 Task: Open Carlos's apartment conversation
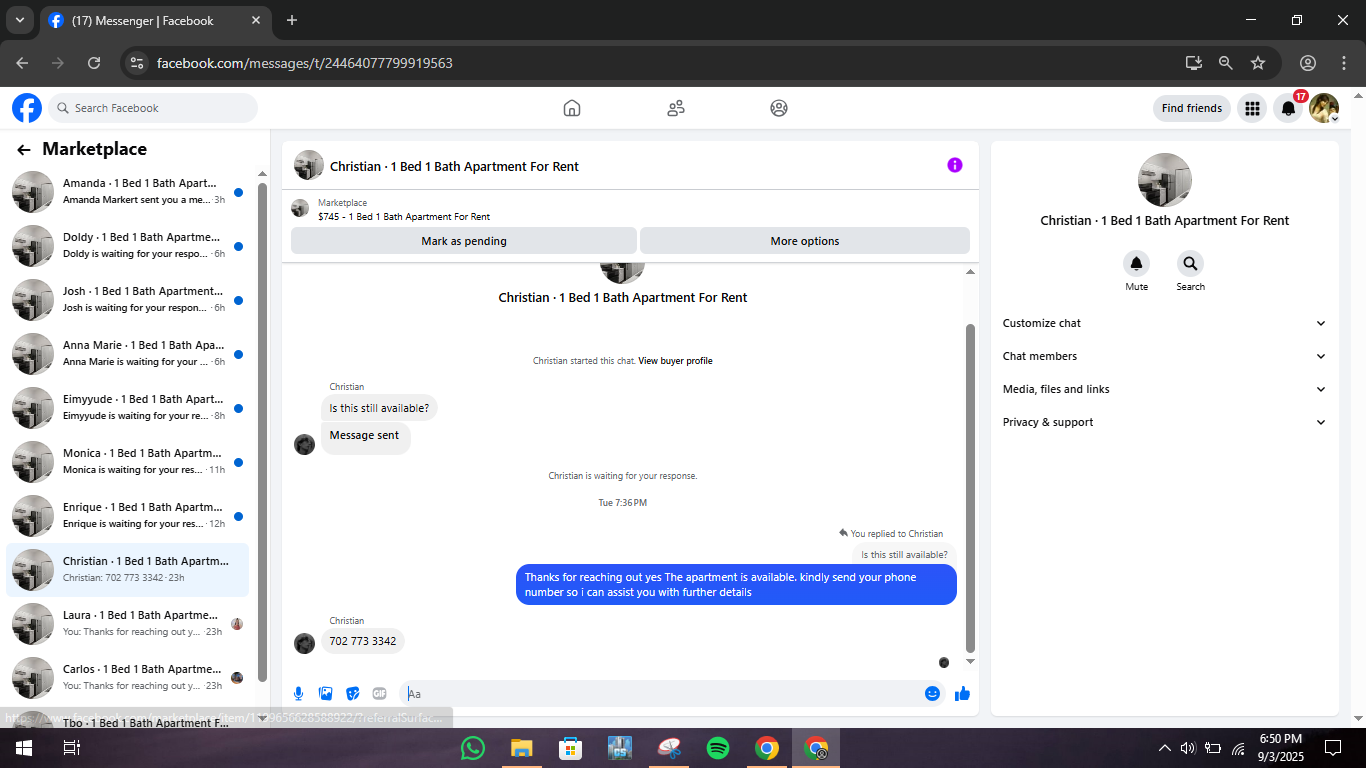point(128,678)
